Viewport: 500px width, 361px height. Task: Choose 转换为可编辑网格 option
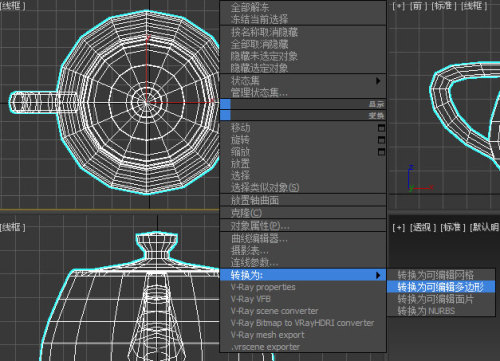[x=436, y=275]
